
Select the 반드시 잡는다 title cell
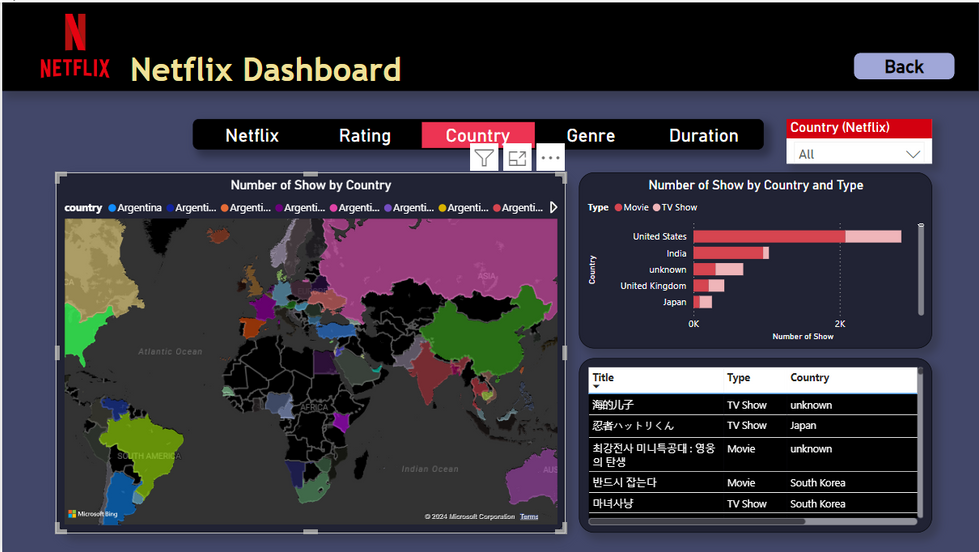click(624, 483)
